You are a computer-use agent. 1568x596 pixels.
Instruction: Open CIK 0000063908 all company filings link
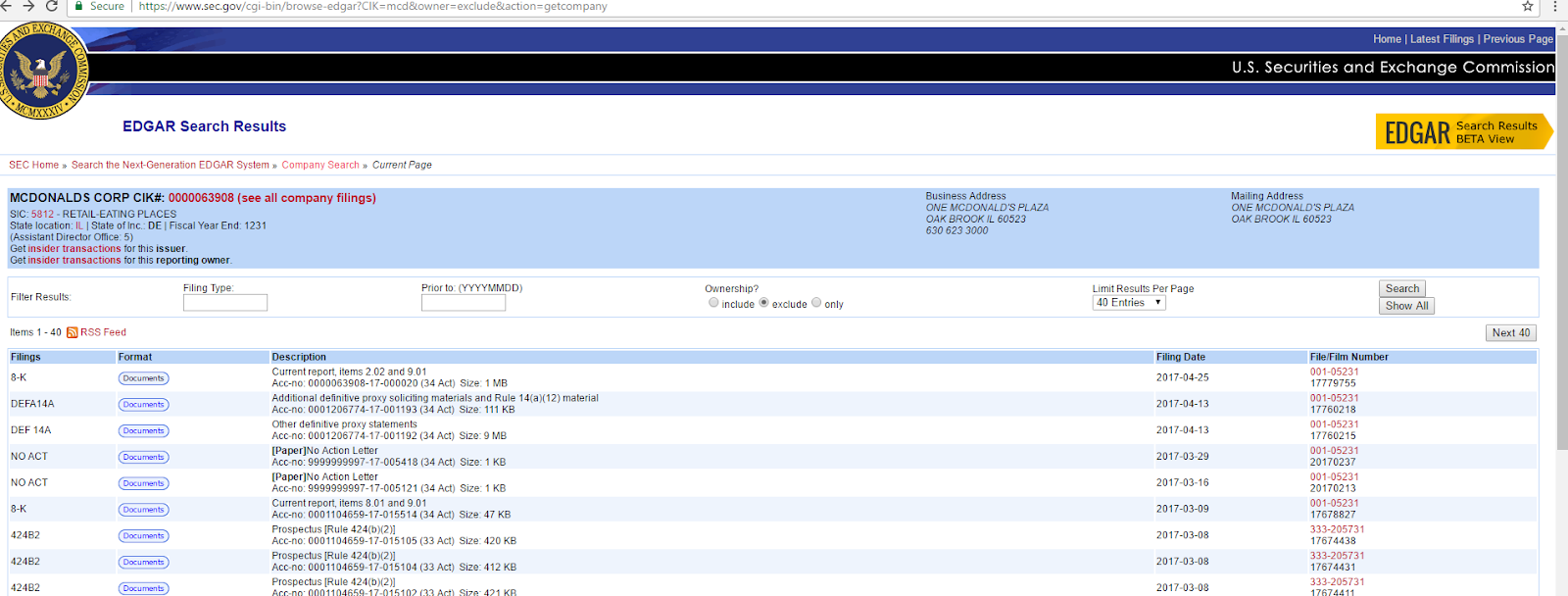point(272,198)
